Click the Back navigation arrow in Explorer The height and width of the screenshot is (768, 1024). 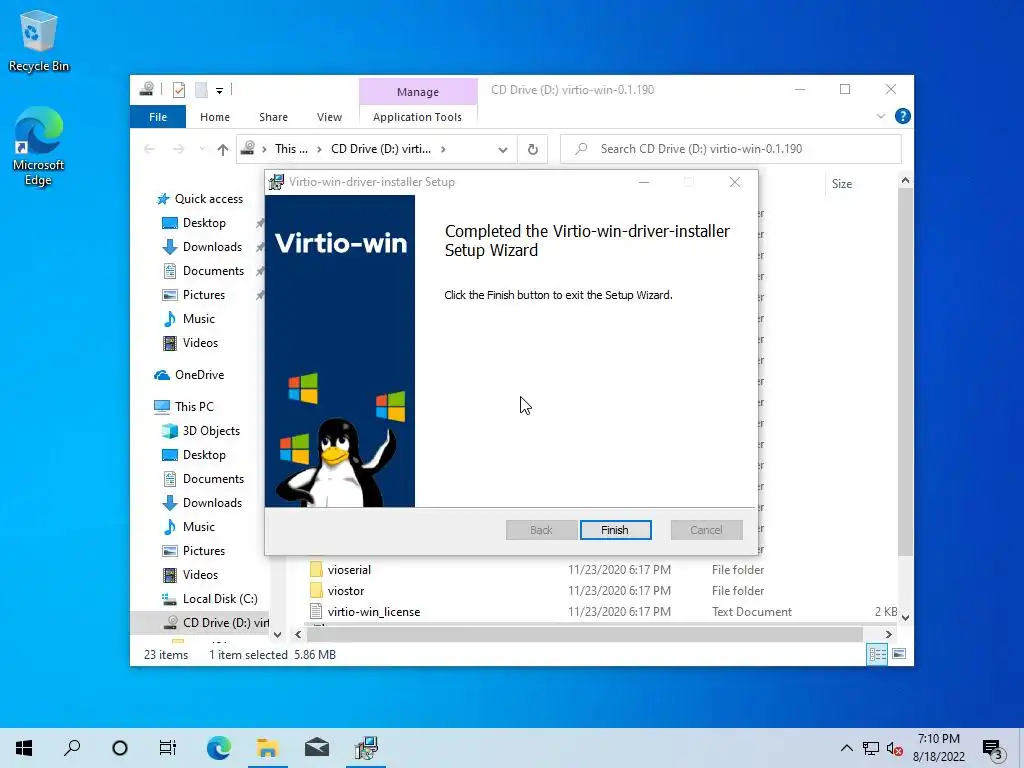(x=150, y=150)
